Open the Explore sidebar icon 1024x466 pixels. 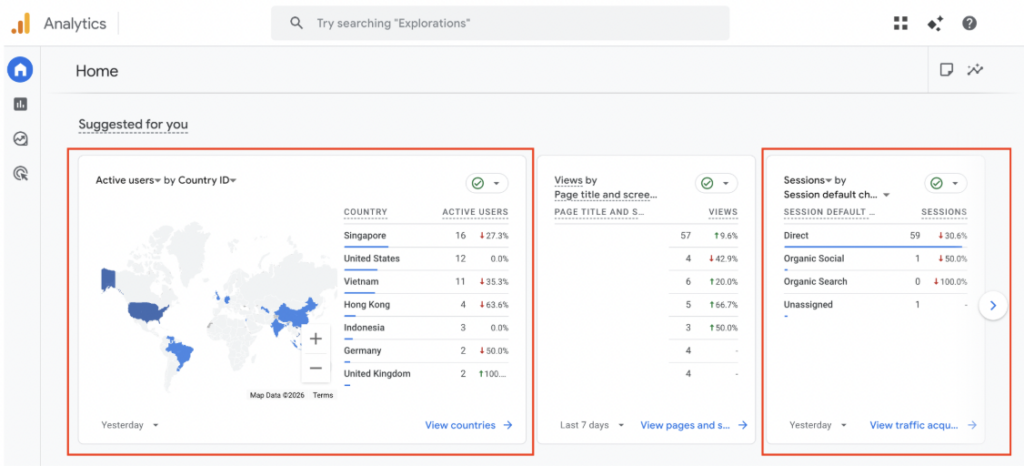pos(20,138)
